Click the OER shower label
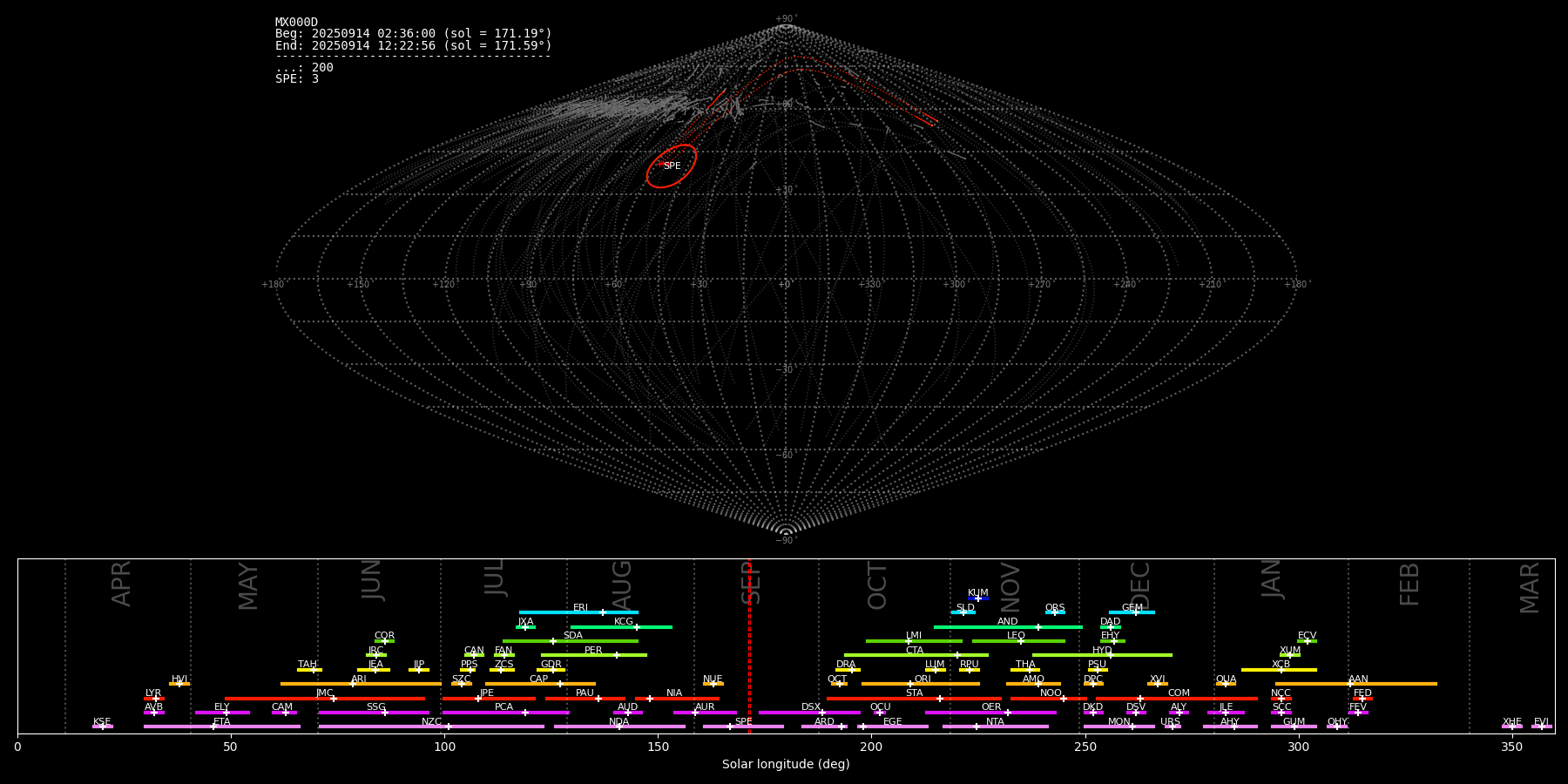Image resolution: width=1568 pixels, height=784 pixels. (x=991, y=707)
